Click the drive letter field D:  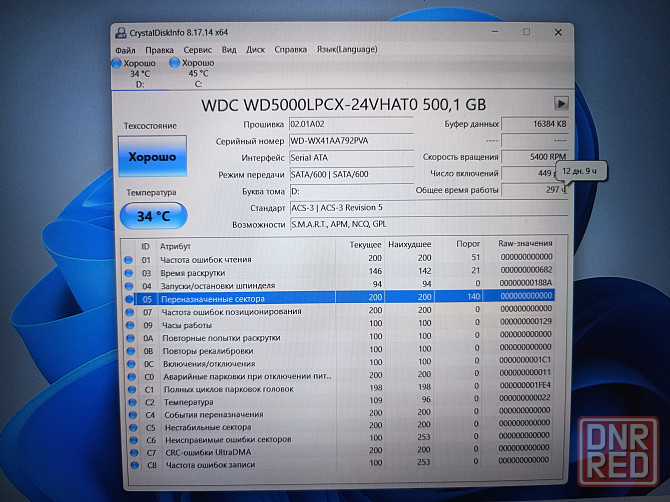click(351, 191)
